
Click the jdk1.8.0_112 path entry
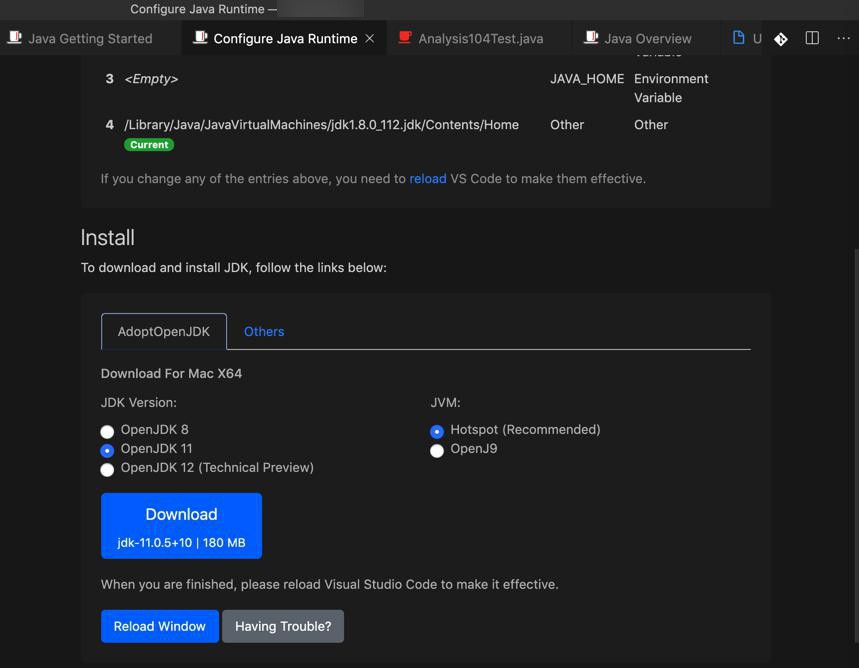pos(322,125)
